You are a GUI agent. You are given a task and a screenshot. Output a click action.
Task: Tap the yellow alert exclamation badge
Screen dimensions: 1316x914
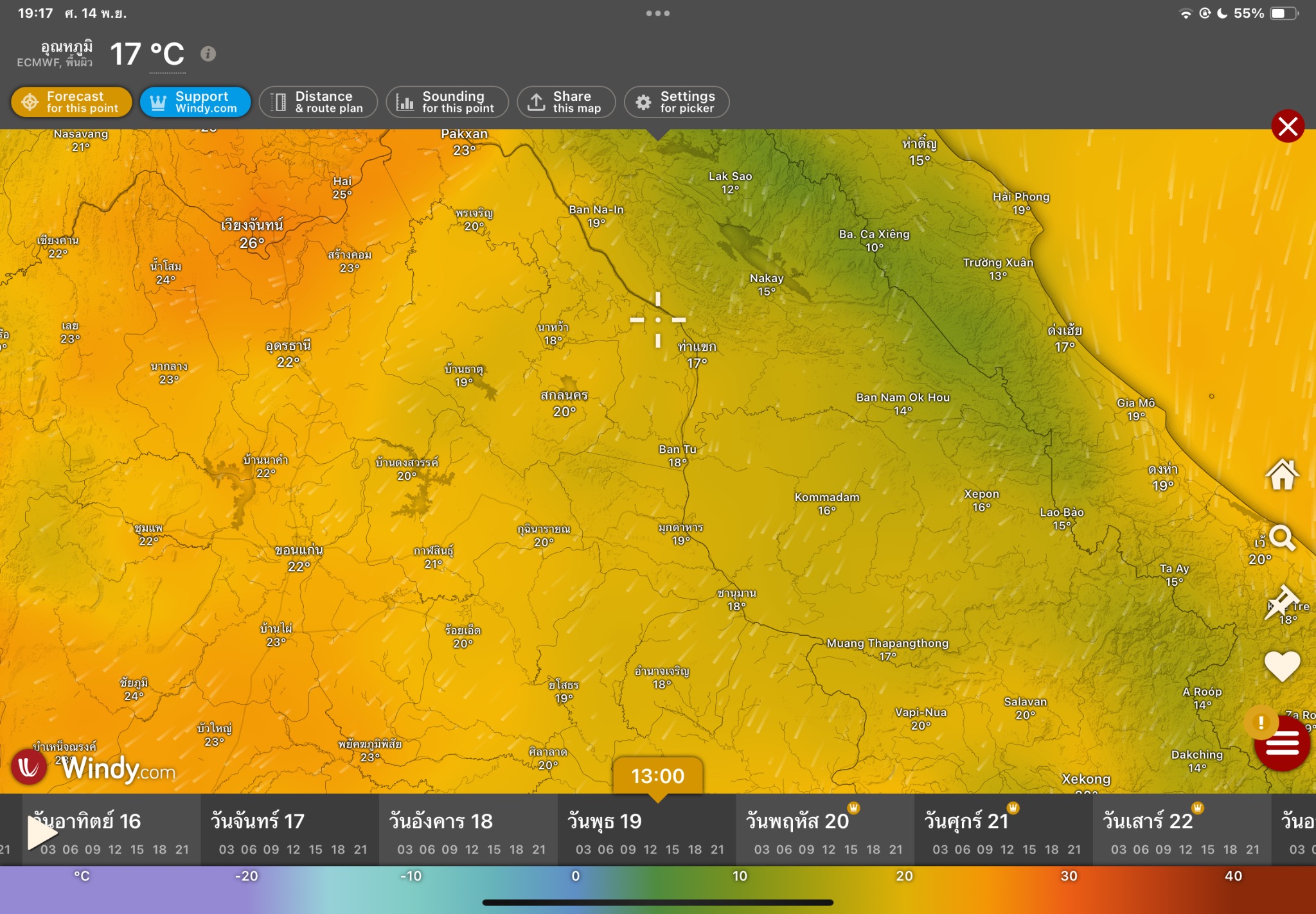pos(1261,722)
